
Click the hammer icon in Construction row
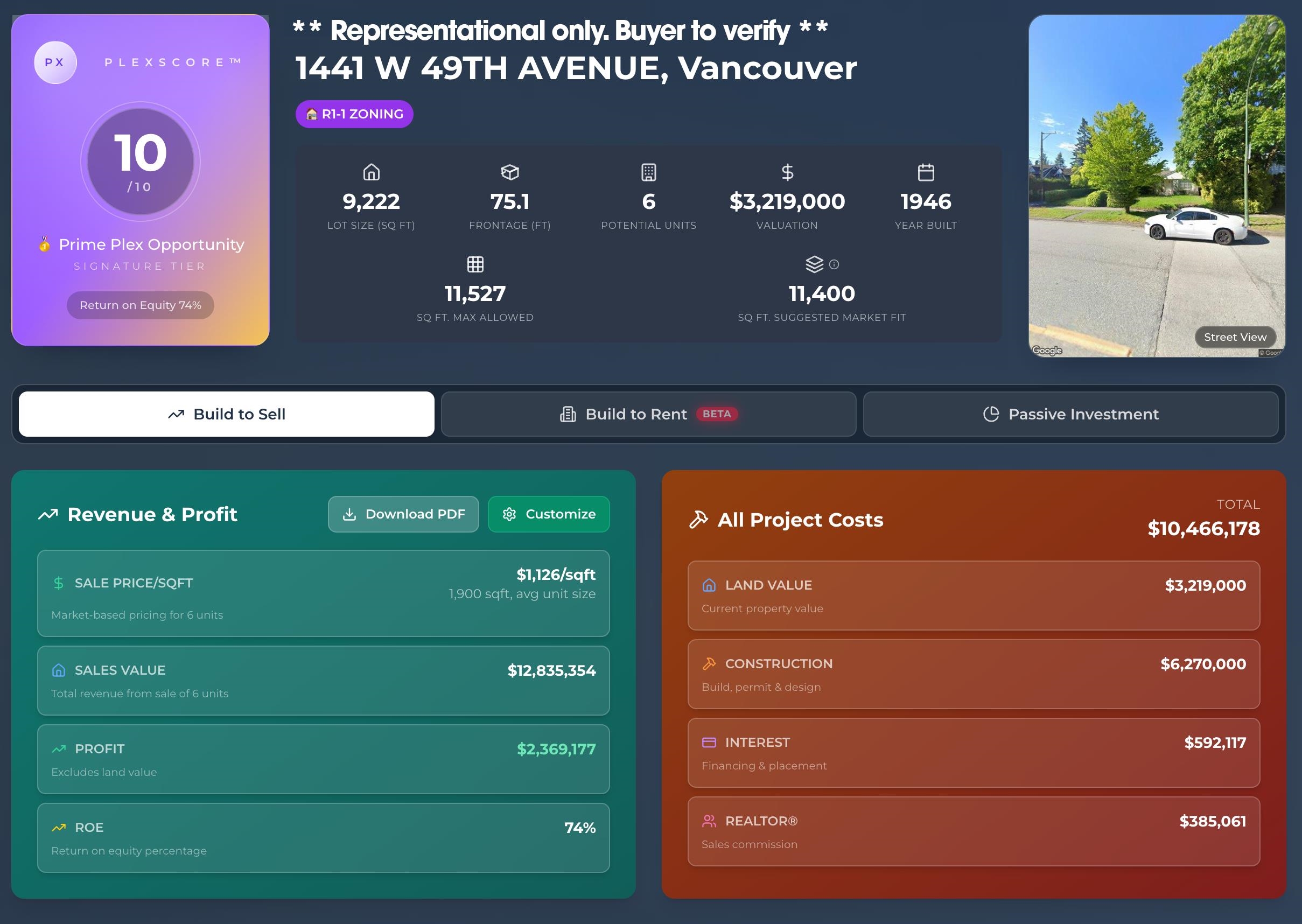coord(709,663)
